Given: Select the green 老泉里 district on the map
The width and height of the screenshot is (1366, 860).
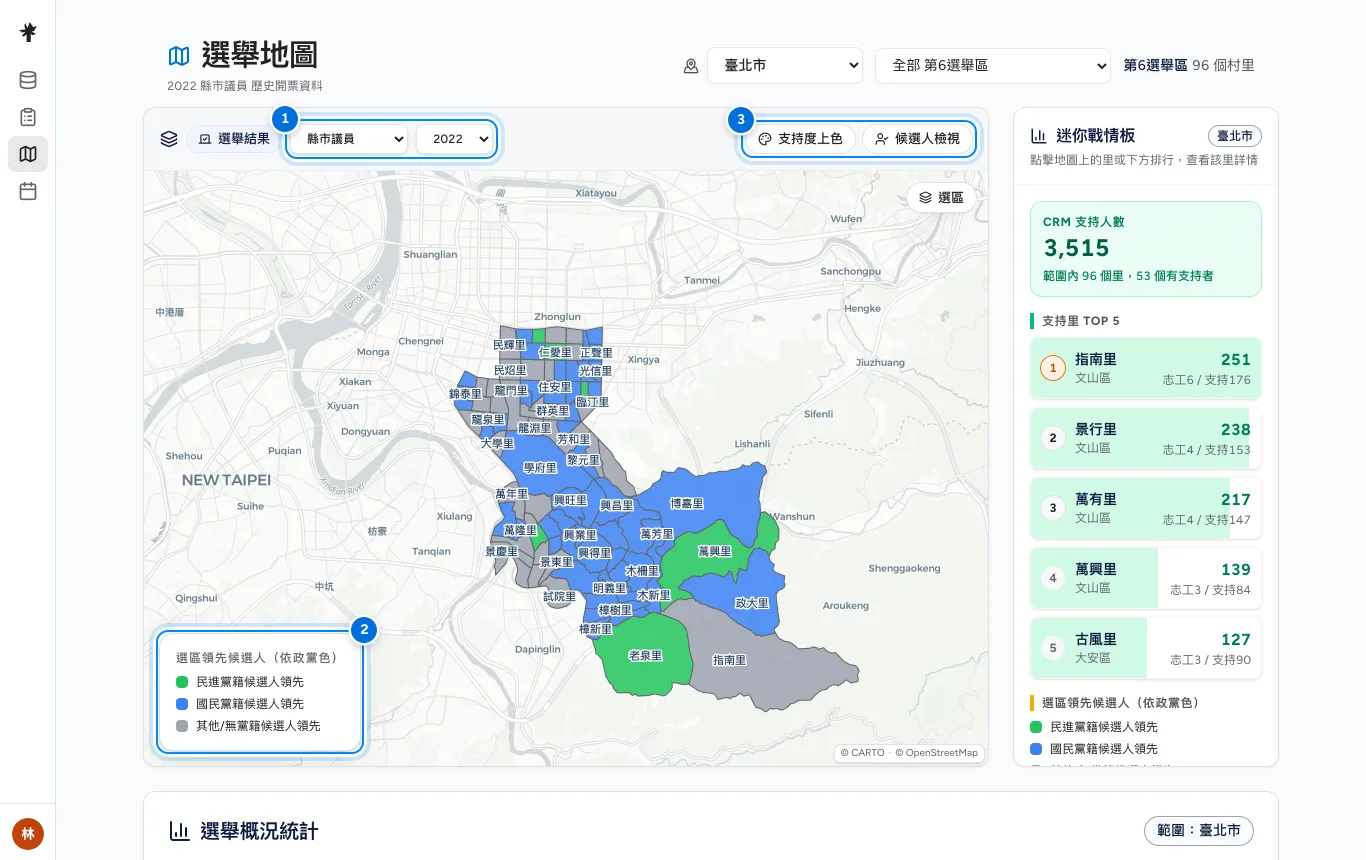Looking at the screenshot, I should click(x=645, y=656).
